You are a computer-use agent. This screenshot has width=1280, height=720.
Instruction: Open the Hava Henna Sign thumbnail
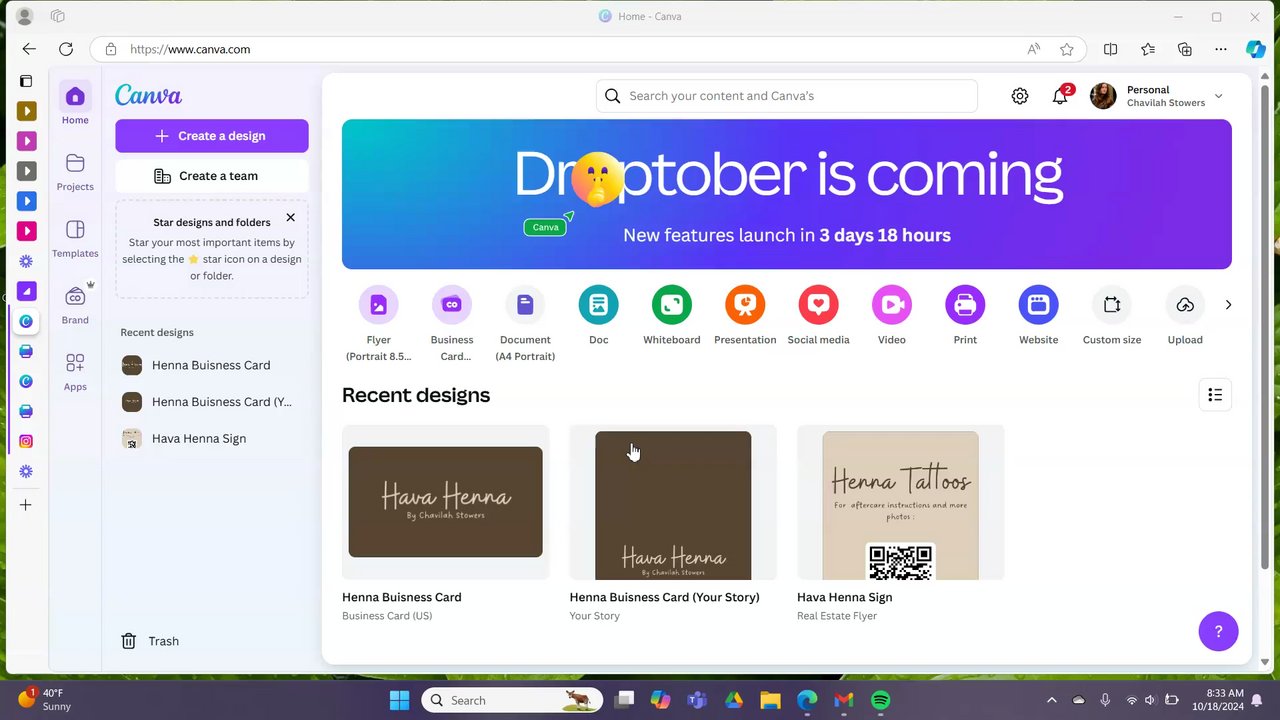coord(901,502)
